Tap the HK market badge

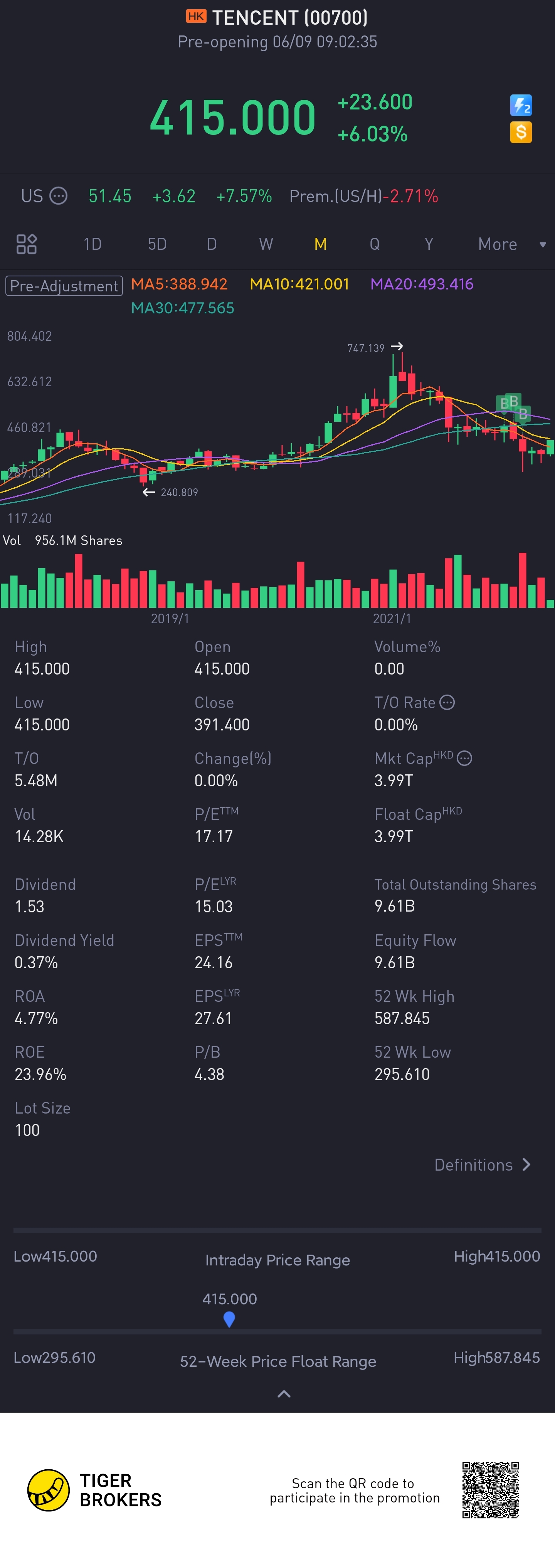coord(196,17)
